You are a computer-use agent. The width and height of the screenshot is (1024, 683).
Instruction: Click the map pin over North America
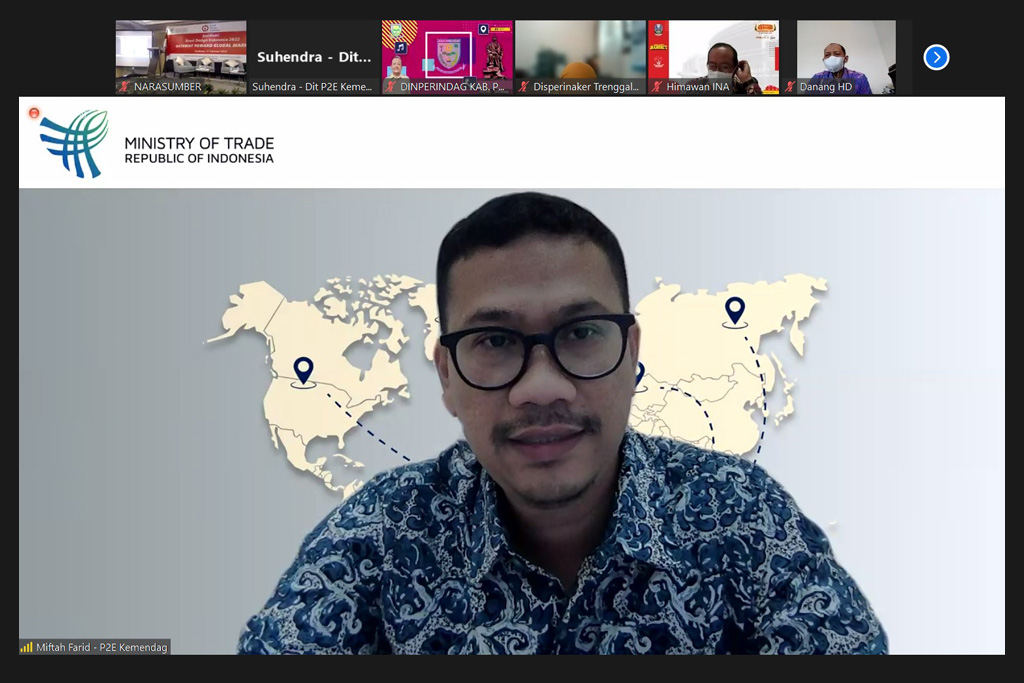click(x=303, y=371)
